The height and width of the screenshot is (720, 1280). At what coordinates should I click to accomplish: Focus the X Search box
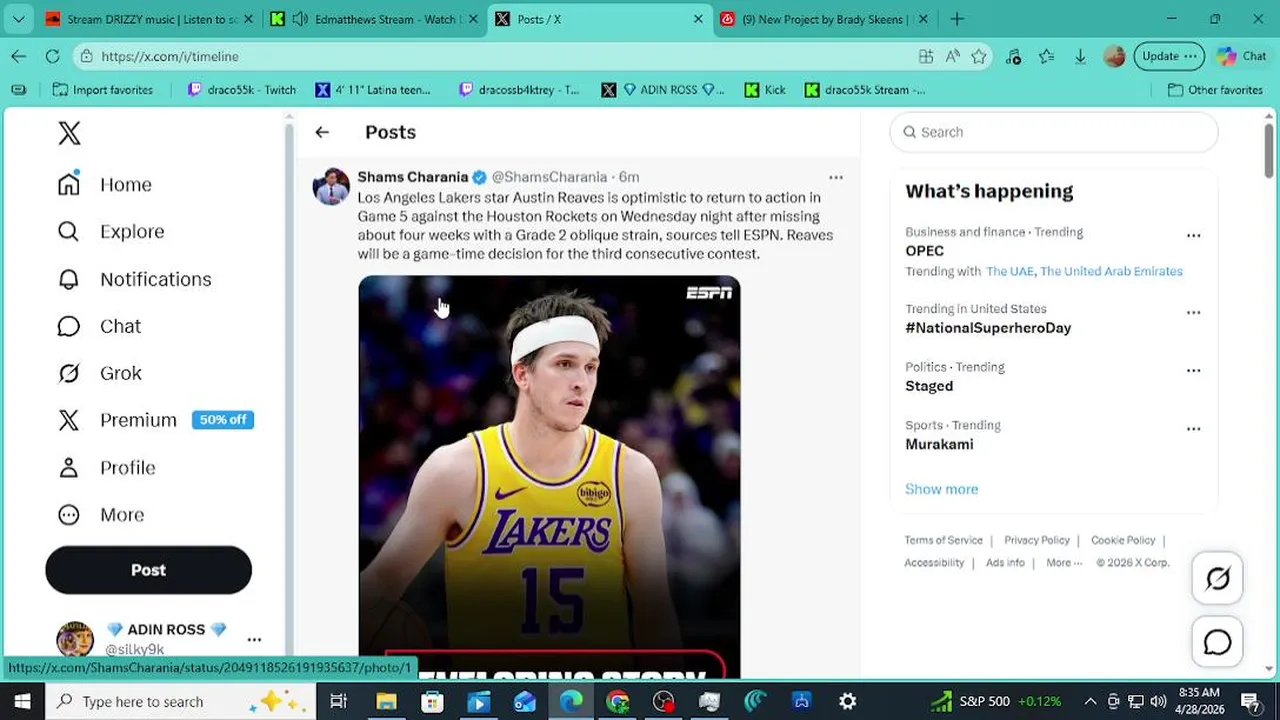[x=1054, y=132]
